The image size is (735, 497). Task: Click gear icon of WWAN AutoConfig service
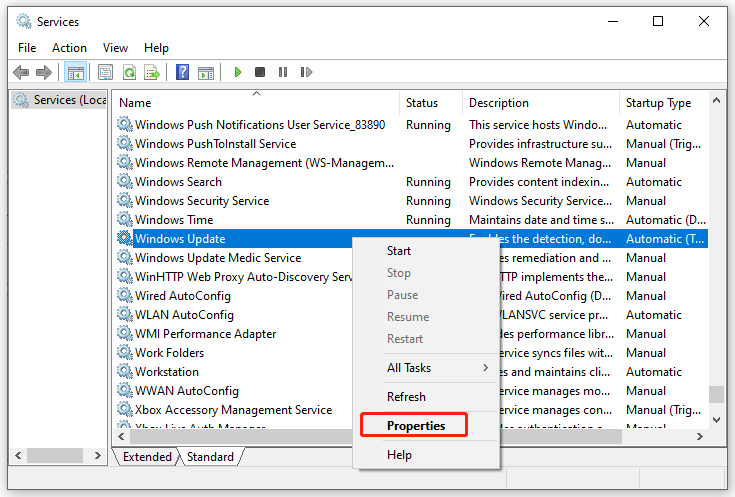tap(125, 391)
